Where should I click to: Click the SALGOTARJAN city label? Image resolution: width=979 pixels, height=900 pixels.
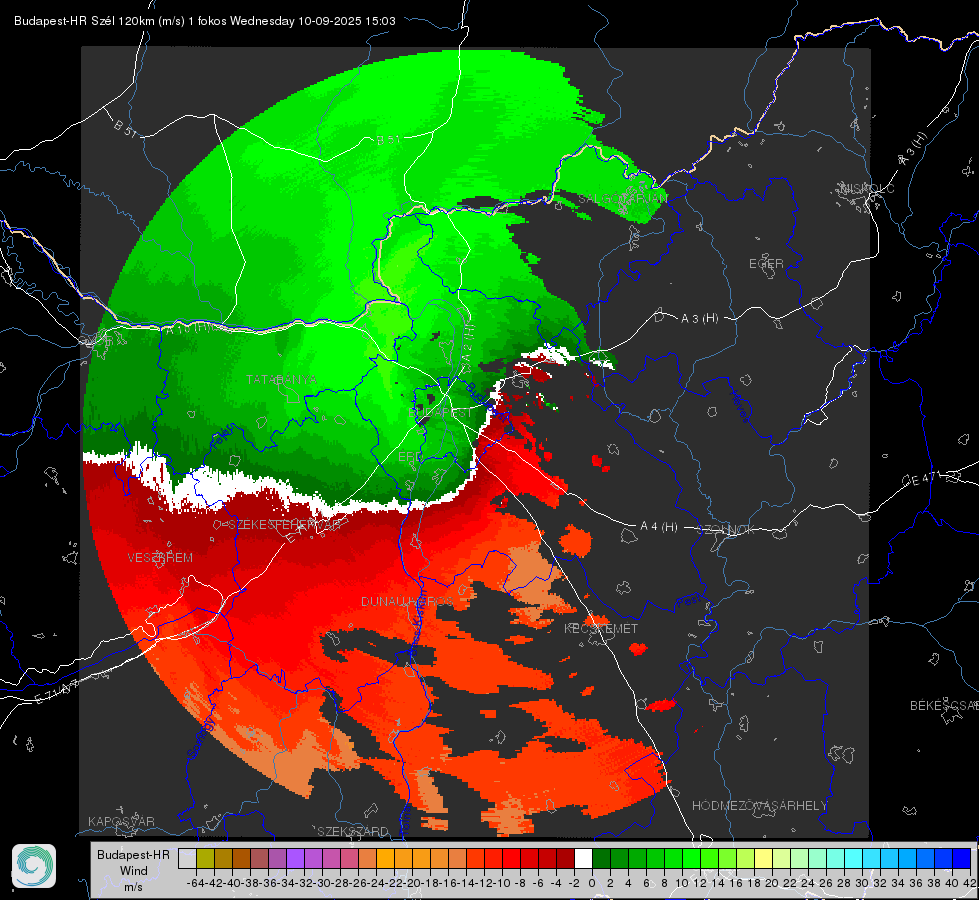pos(622,199)
